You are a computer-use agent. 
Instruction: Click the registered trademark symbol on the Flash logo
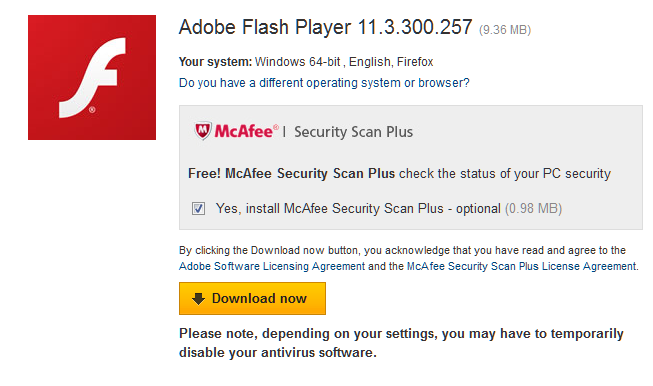coord(92,110)
